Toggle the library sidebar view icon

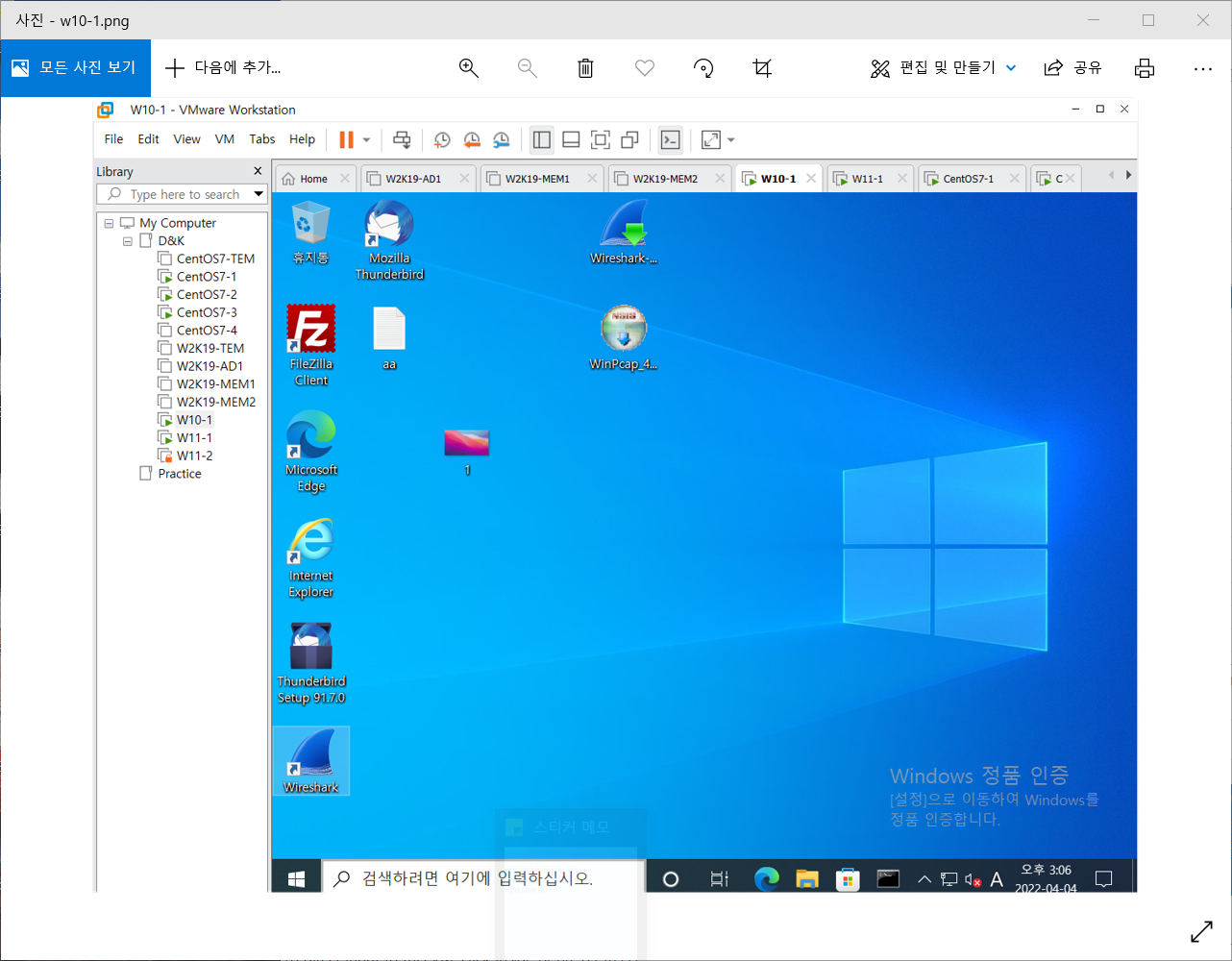[542, 139]
